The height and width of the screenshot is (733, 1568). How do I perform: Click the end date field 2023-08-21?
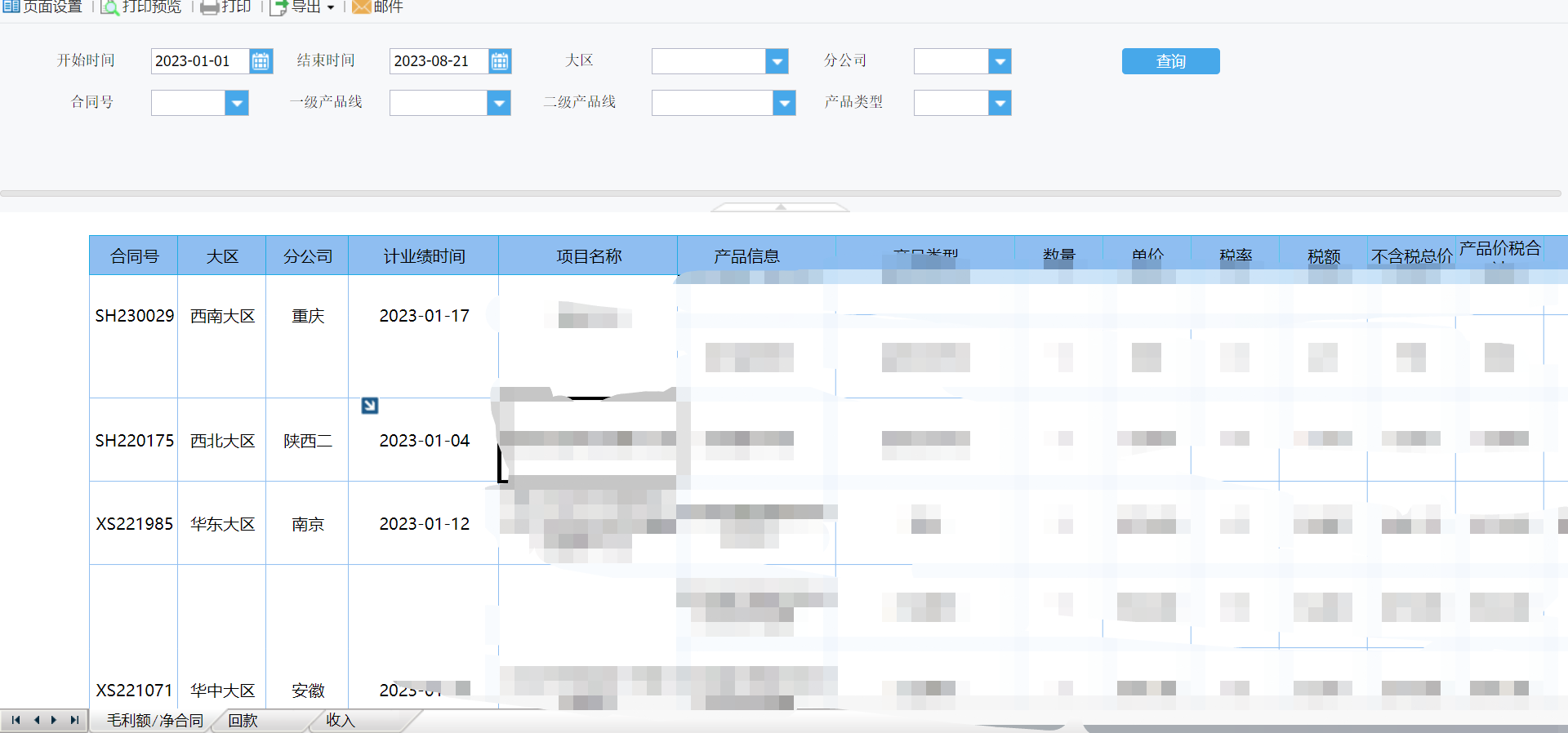[x=439, y=61]
